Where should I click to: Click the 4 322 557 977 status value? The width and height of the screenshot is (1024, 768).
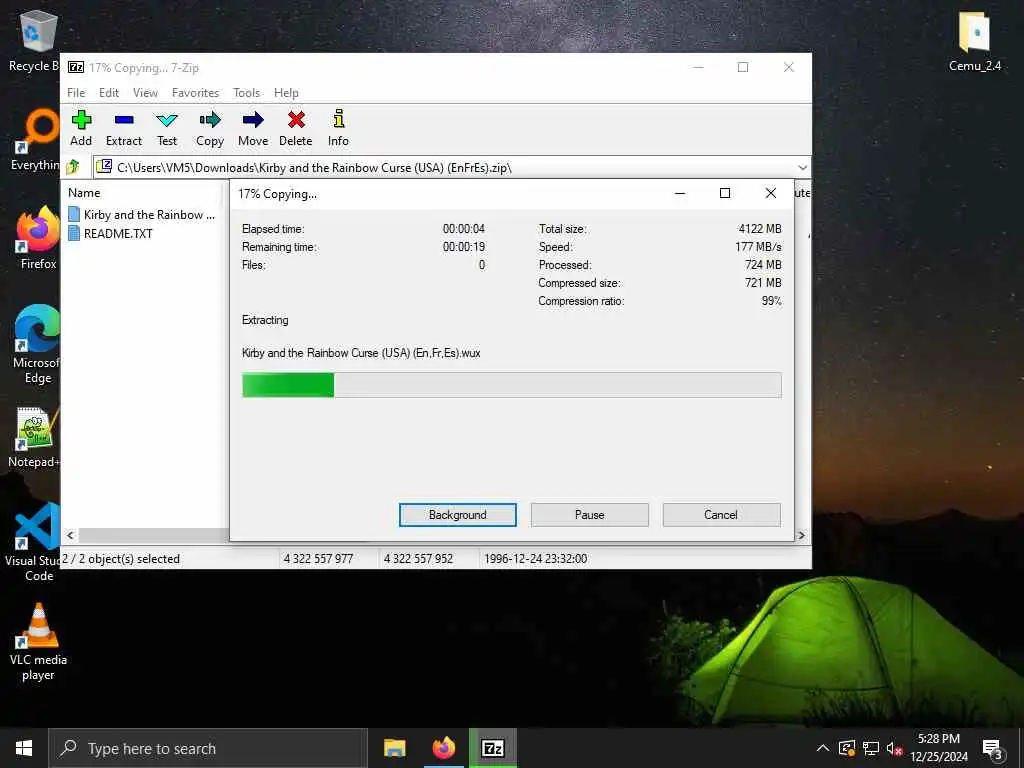(x=318, y=558)
